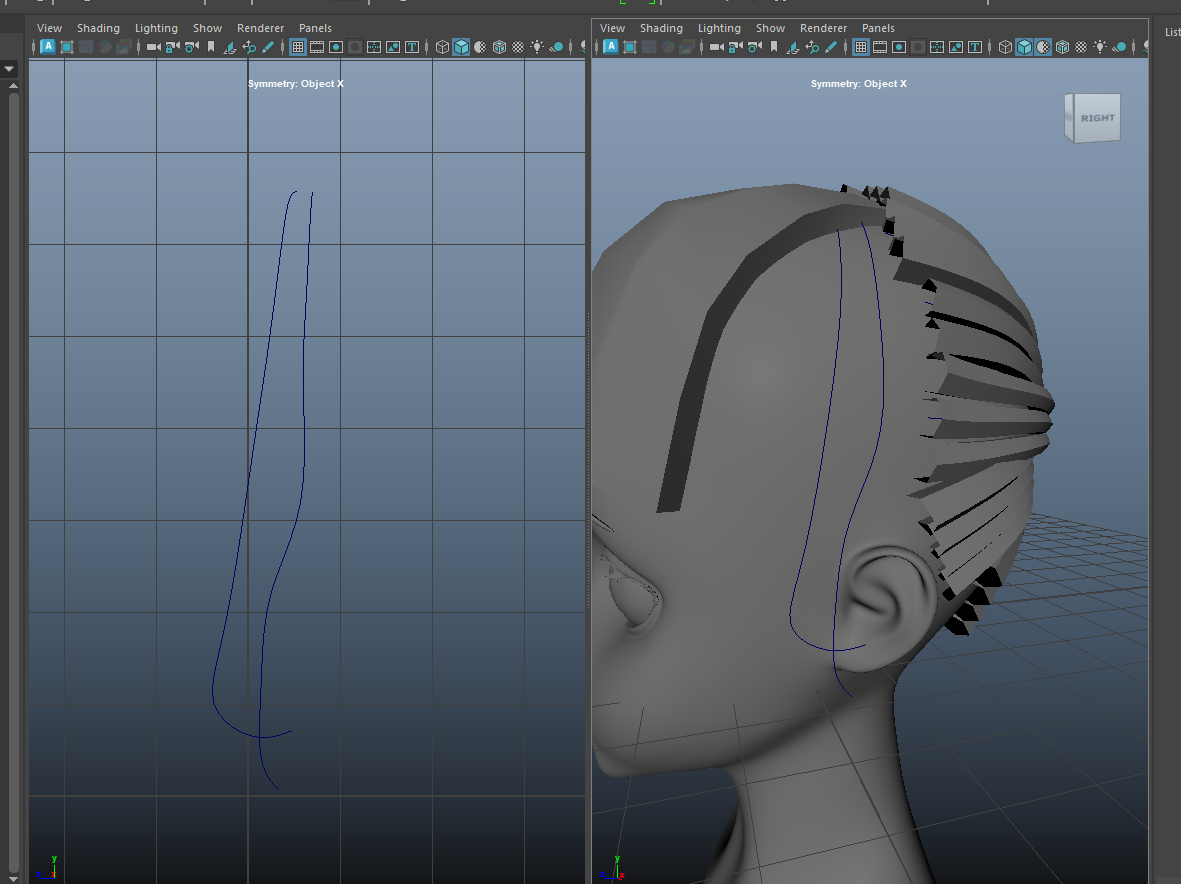This screenshot has width=1181, height=884.
Task: Click Shadows icon in right panel toolbar
Action: point(1119,47)
